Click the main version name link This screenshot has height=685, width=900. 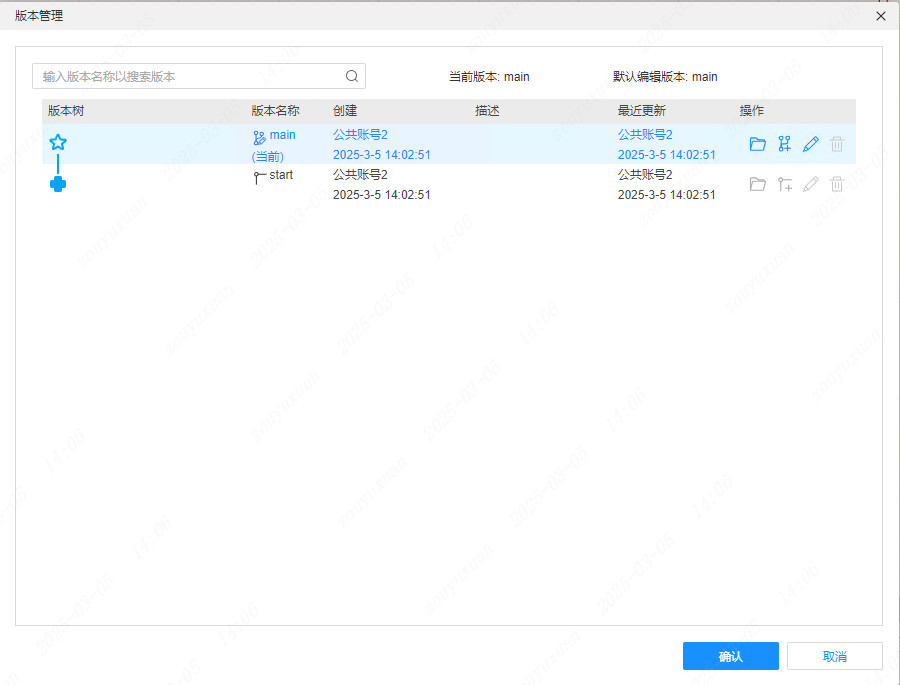pos(281,134)
